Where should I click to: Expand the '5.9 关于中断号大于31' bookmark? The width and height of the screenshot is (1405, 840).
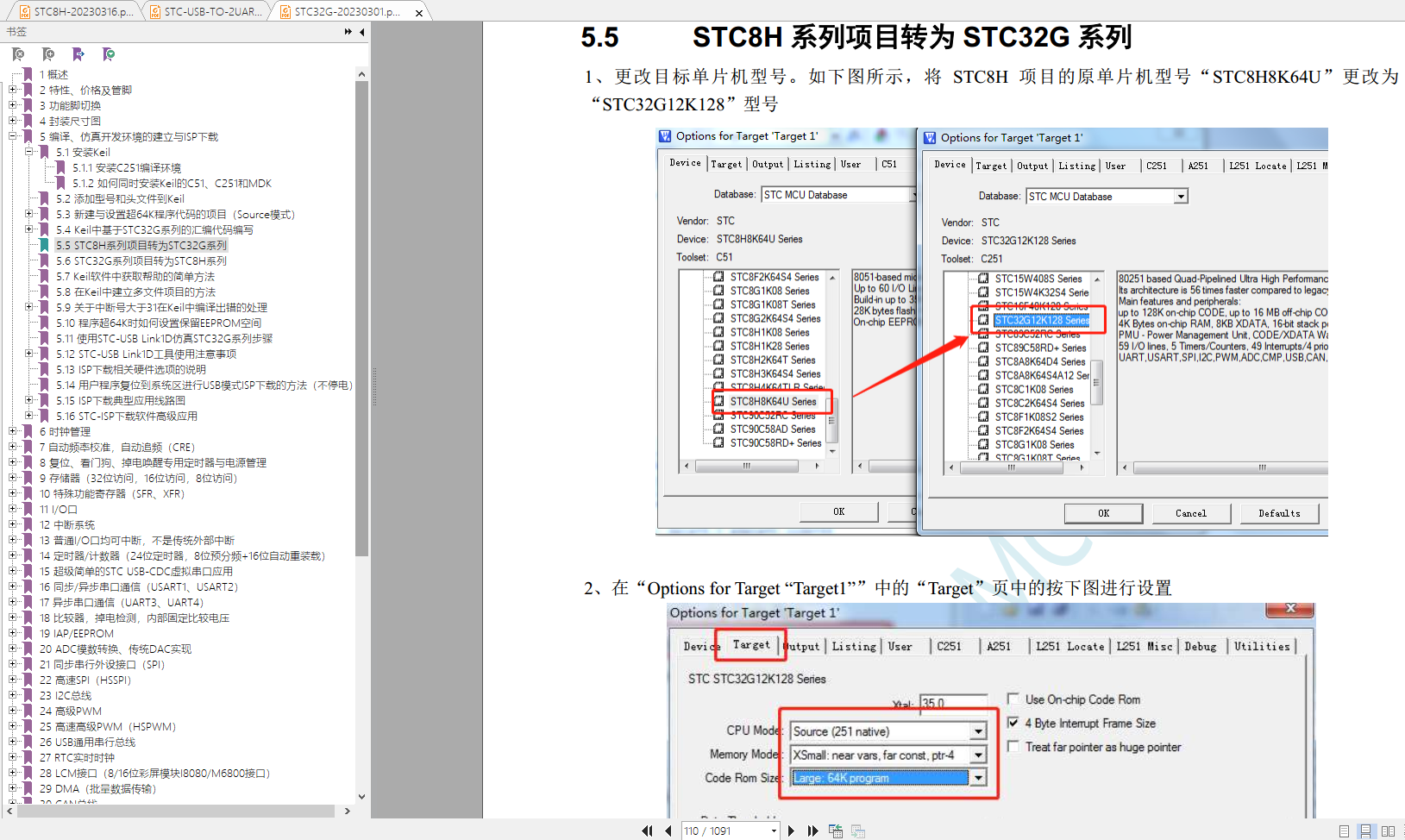(x=29, y=307)
